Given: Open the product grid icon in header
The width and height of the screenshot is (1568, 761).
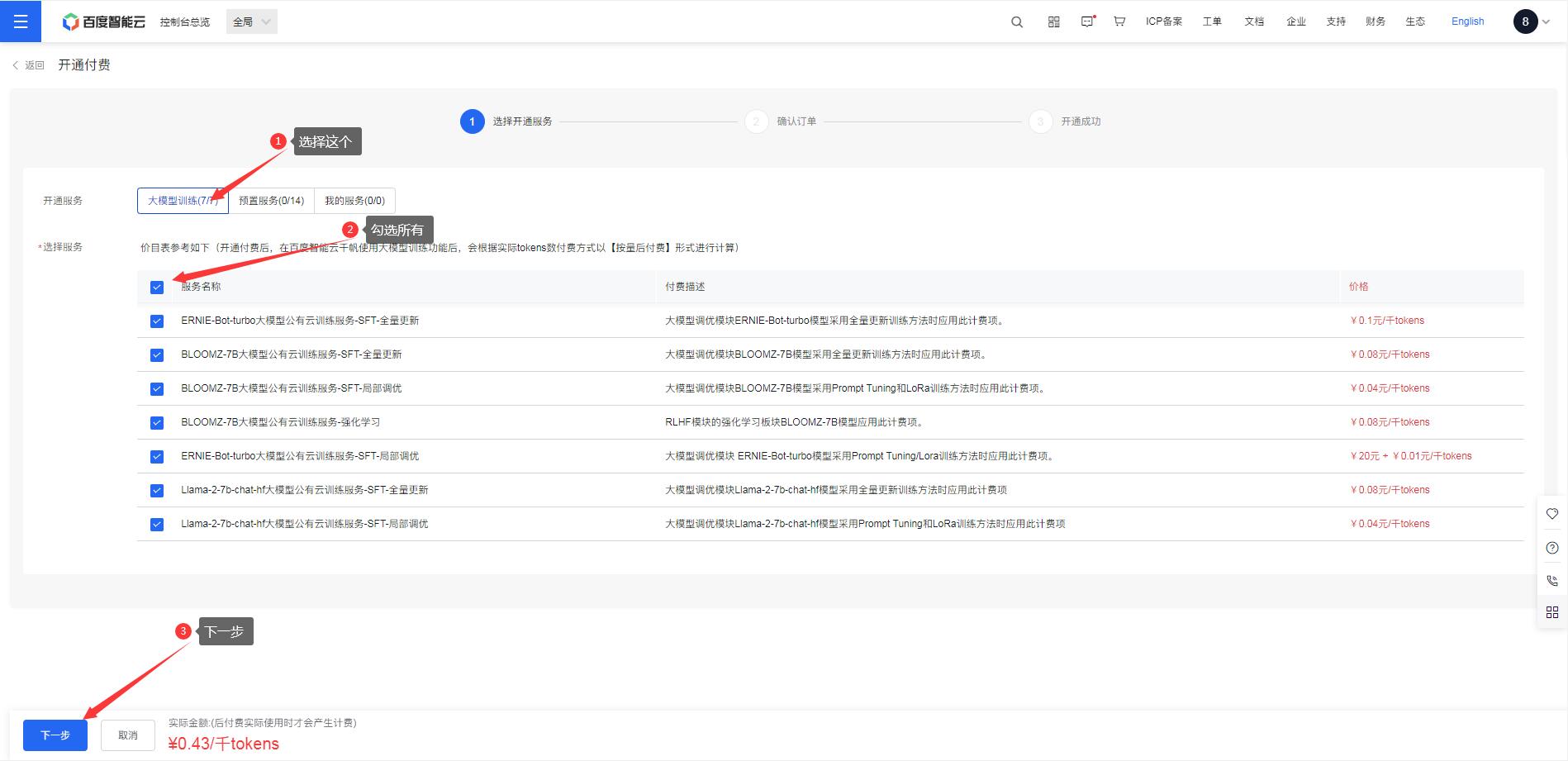Looking at the screenshot, I should click(1053, 21).
